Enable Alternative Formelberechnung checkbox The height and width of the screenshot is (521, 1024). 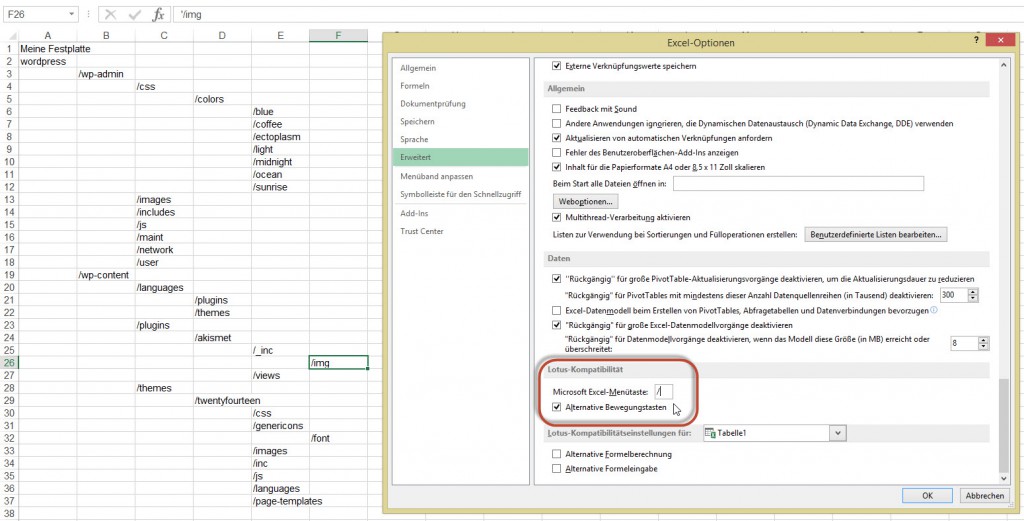tap(558, 454)
